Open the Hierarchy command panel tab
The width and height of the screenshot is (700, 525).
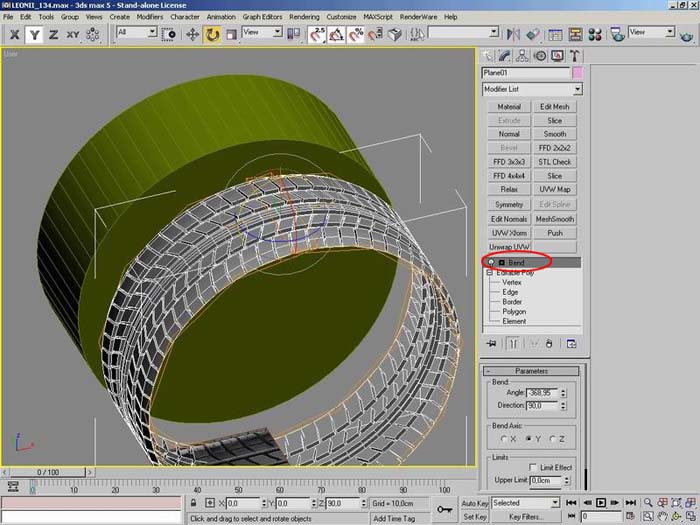click(x=523, y=56)
